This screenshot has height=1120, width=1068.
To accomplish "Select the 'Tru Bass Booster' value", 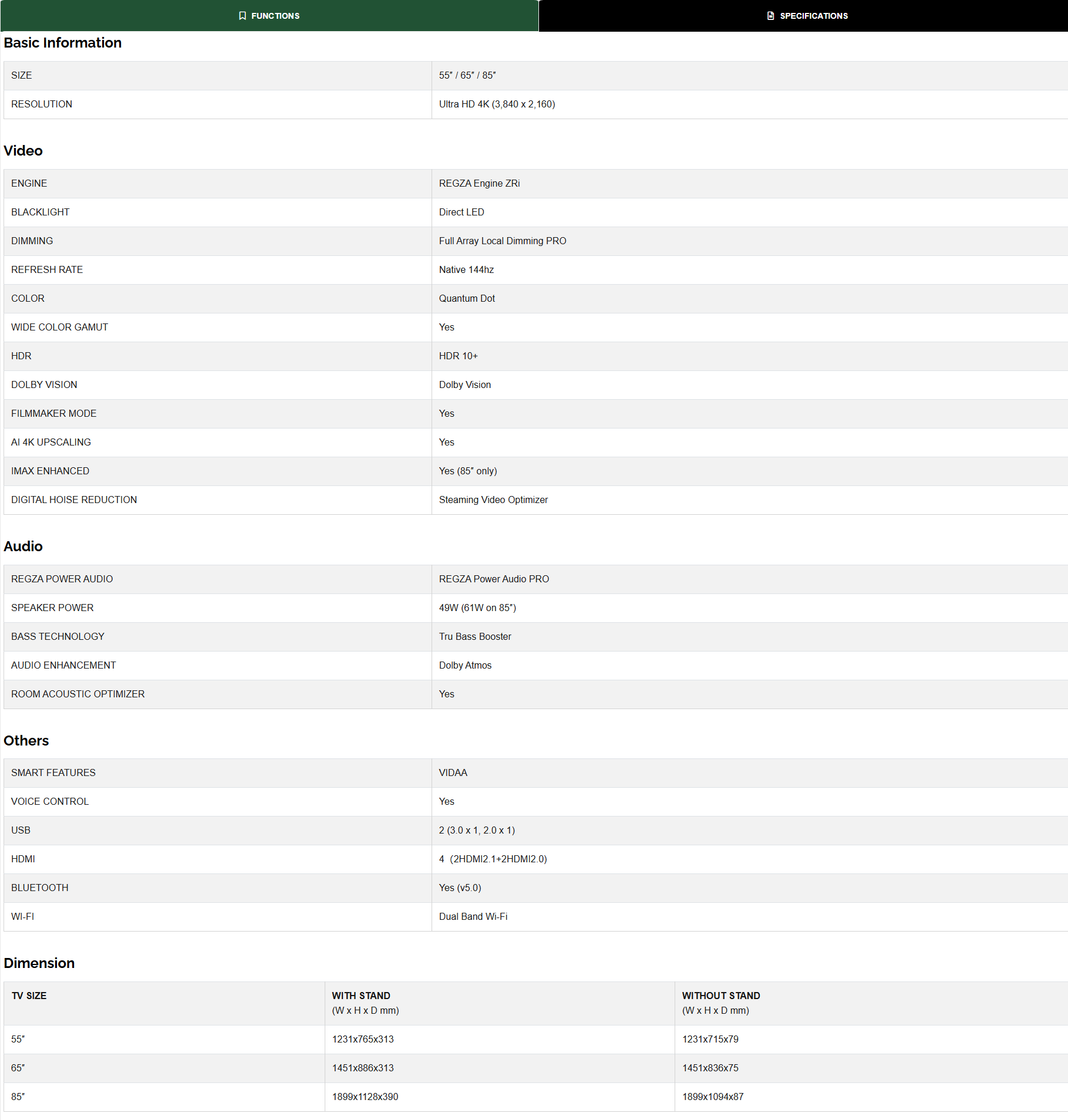I will [x=475, y=636].
